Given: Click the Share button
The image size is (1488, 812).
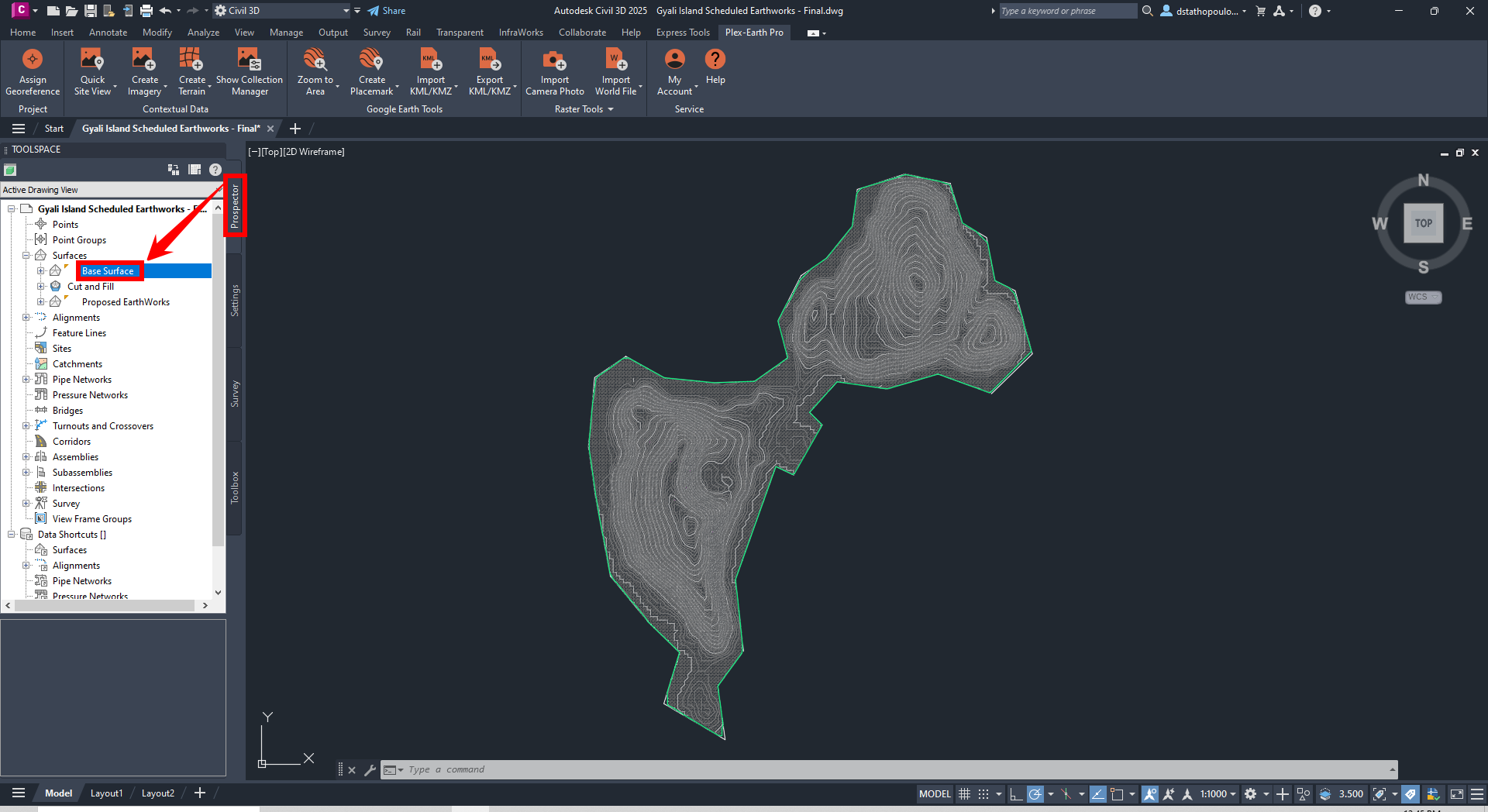Looking at the screenshot, I should pyautogui.click(x=387, y=11).
